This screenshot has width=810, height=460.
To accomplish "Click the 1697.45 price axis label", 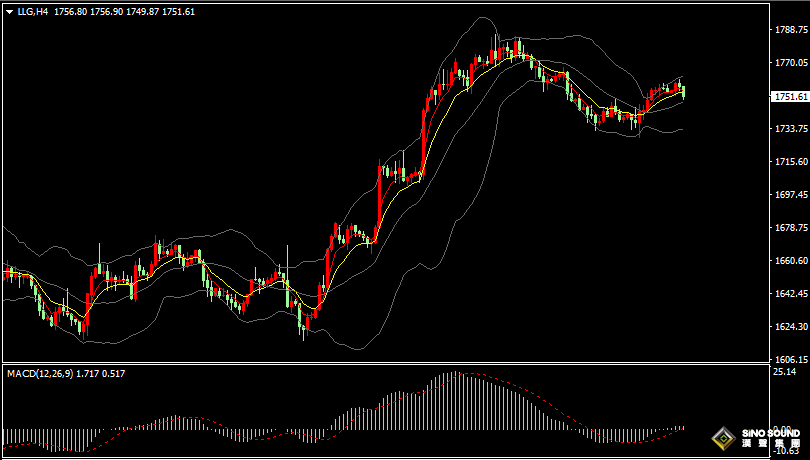I will point(790,196).
